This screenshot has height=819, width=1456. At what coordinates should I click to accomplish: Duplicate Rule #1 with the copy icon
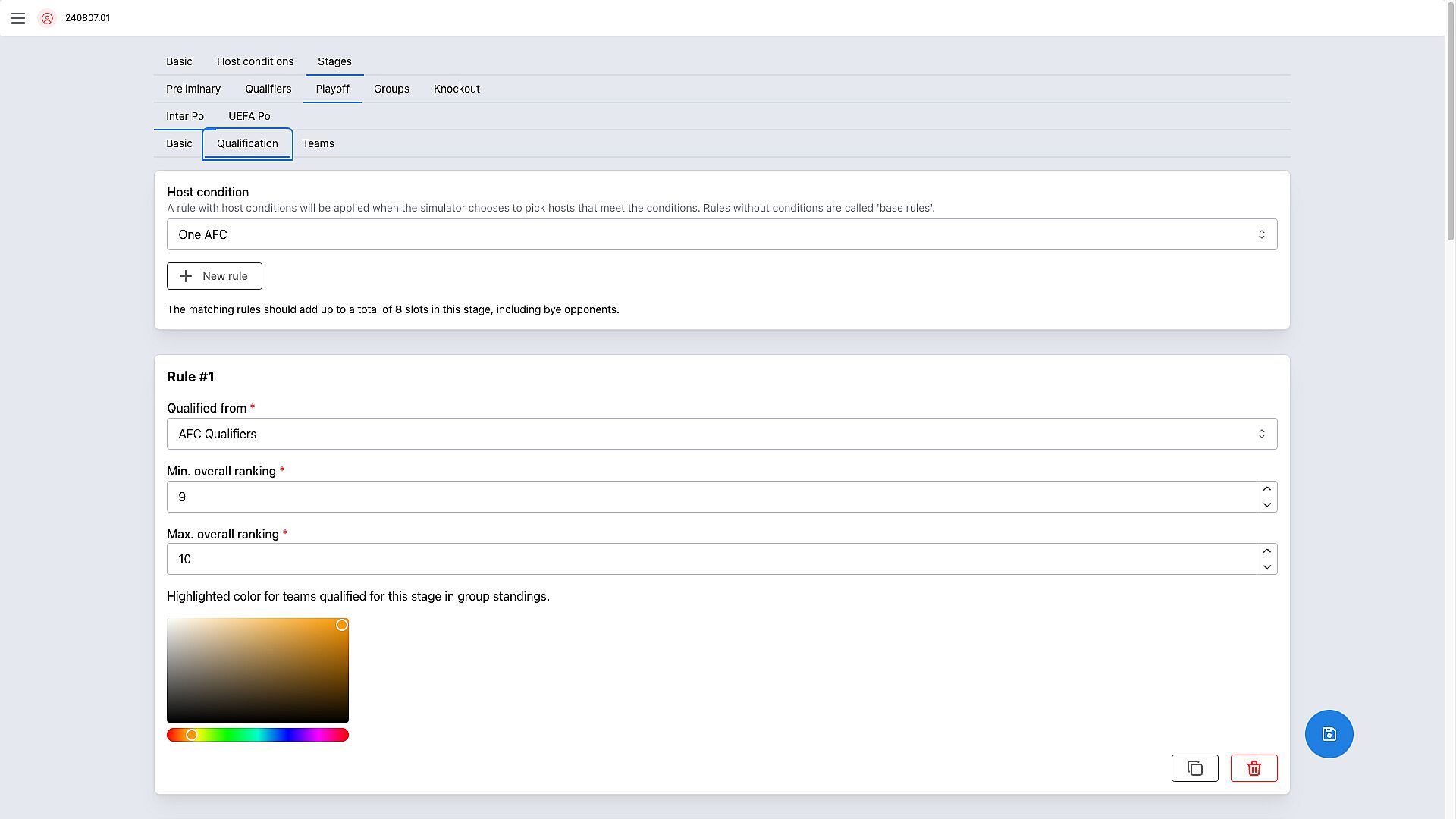1194,768
